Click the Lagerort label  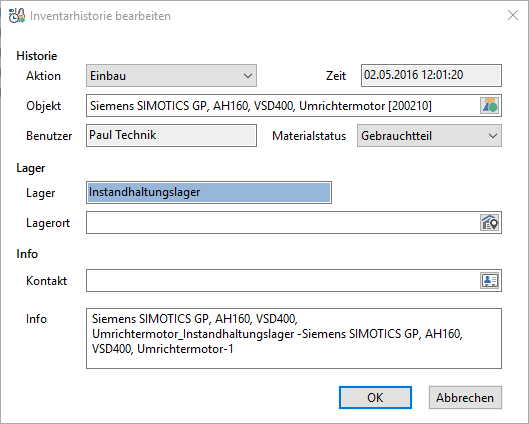pos(48,223)
